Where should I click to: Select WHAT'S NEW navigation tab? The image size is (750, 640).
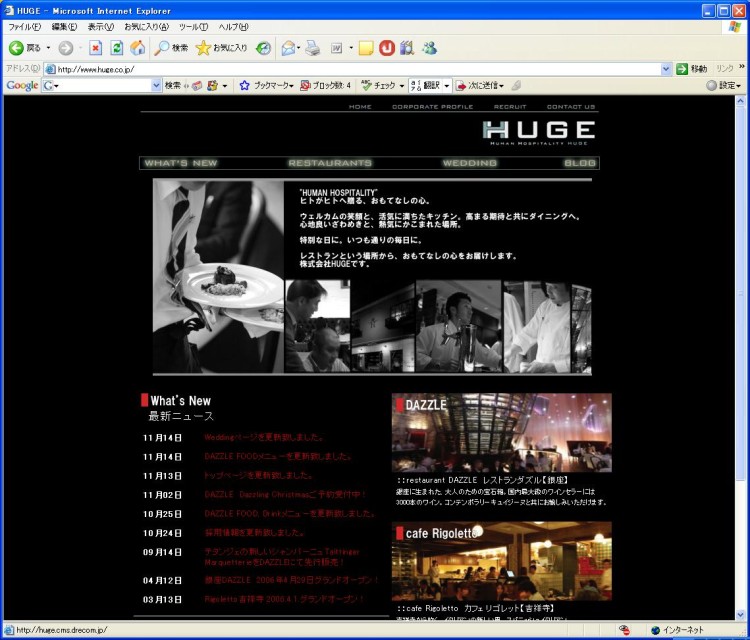[x=181, y=163]
